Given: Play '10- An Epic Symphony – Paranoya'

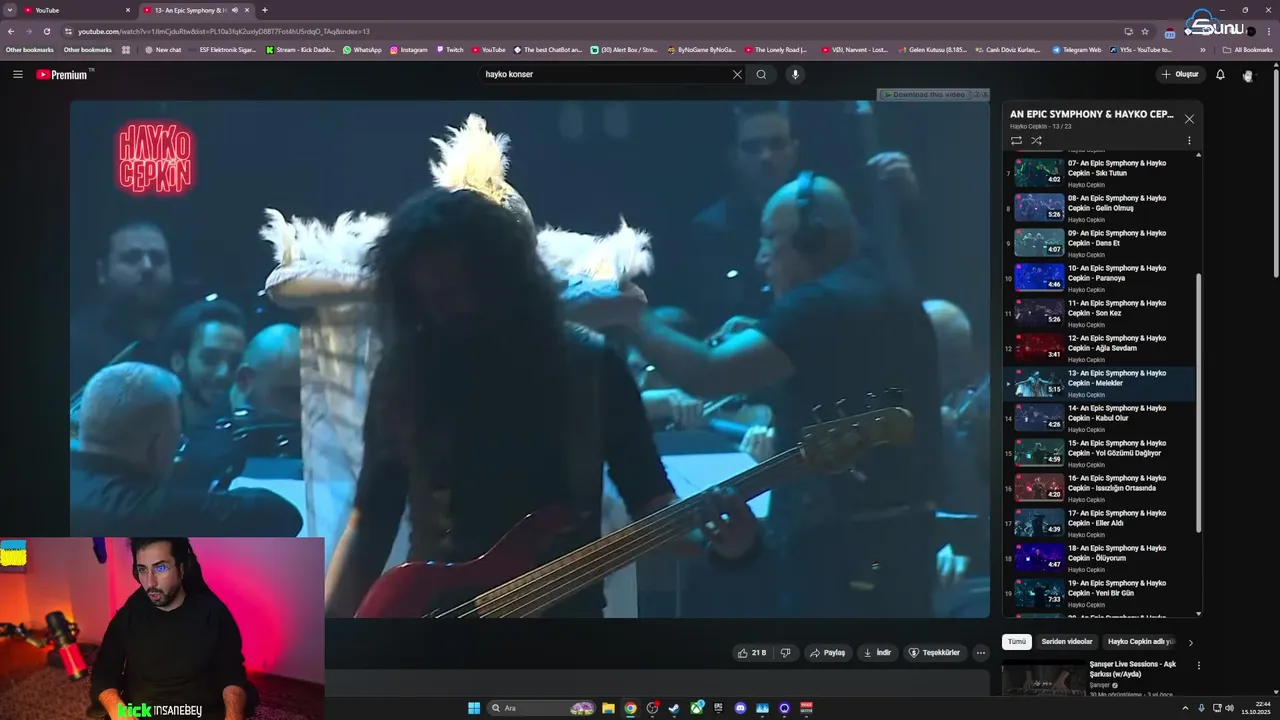Looking at the screenshot, I should point(1100,278).
